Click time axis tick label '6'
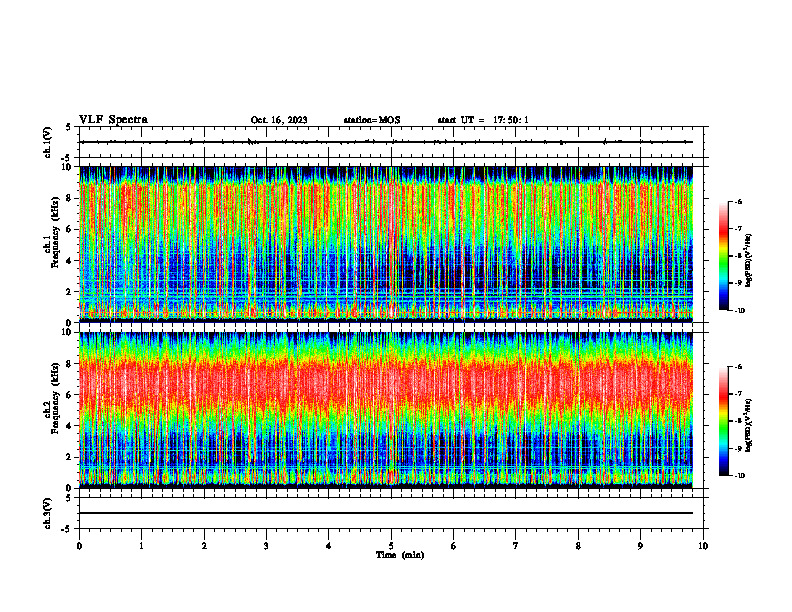The width and height of the screenshot is (792, 612). tap(454, 546)
